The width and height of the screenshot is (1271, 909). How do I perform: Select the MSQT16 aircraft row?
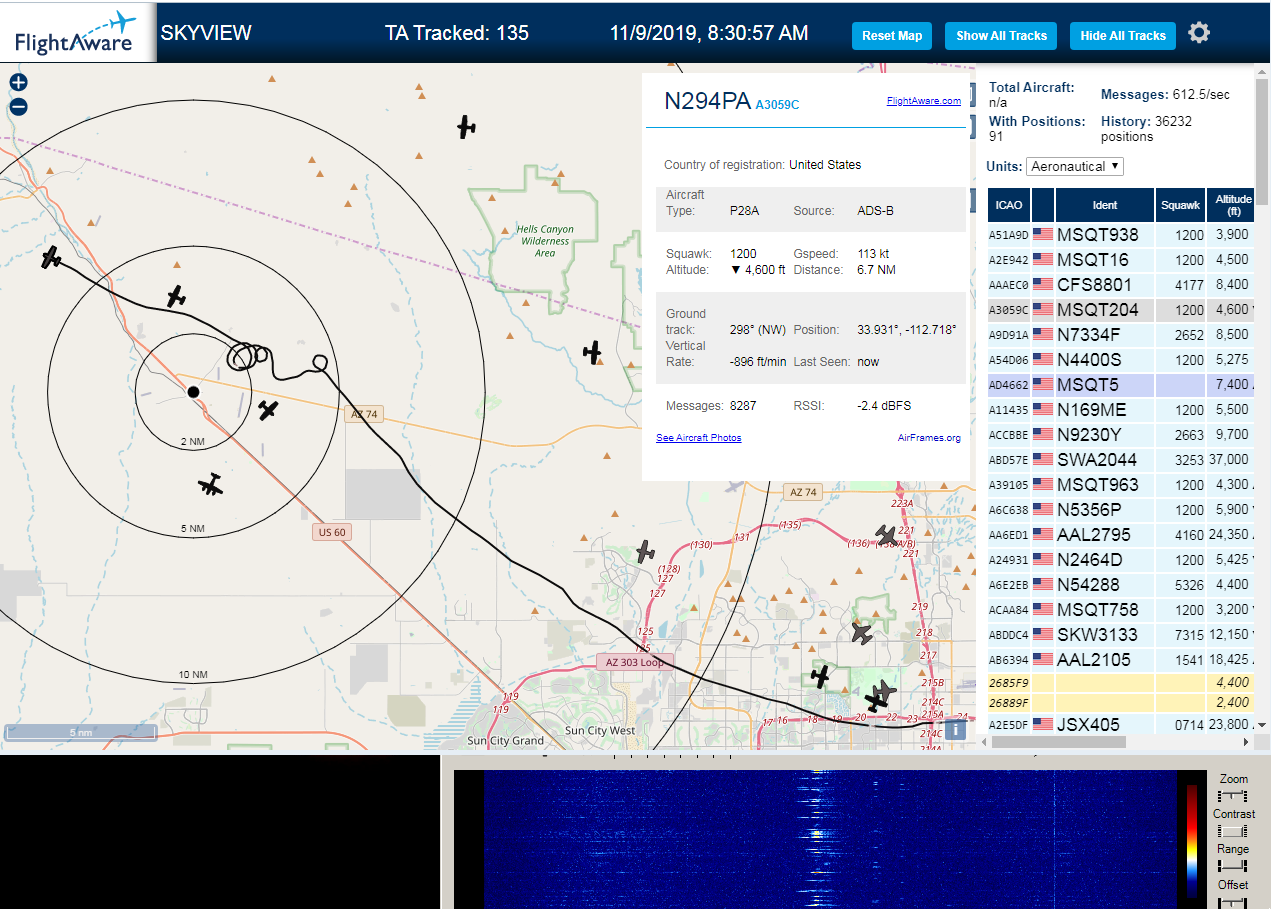[x=1120, y=259]
